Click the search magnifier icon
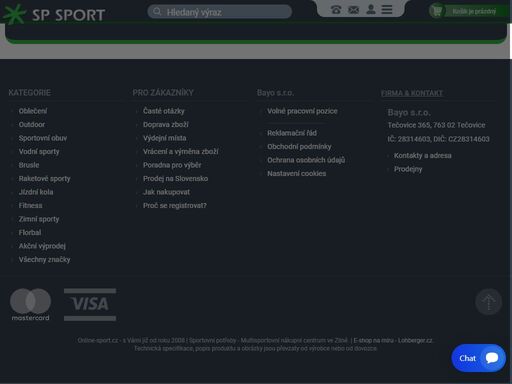The image size is (512, 384). pyautogui.click(x=157, y=12)
